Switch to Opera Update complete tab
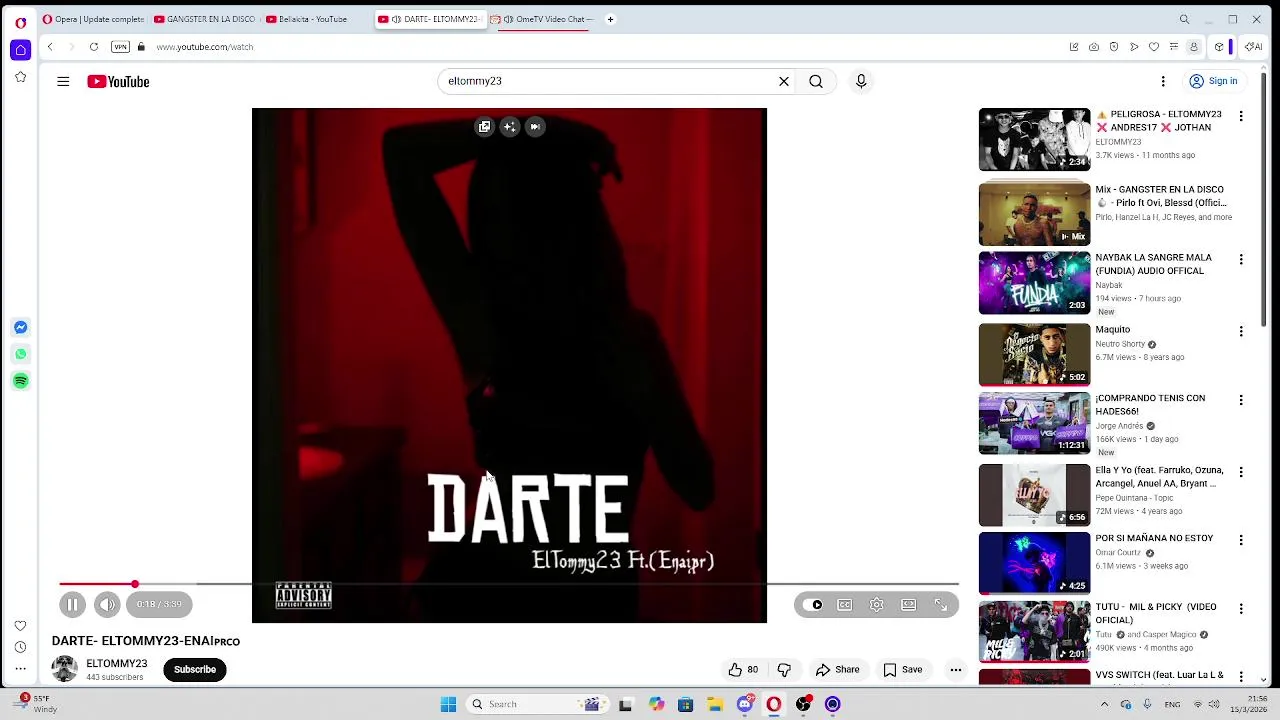The image size is (1280, 720). point(93,19)
